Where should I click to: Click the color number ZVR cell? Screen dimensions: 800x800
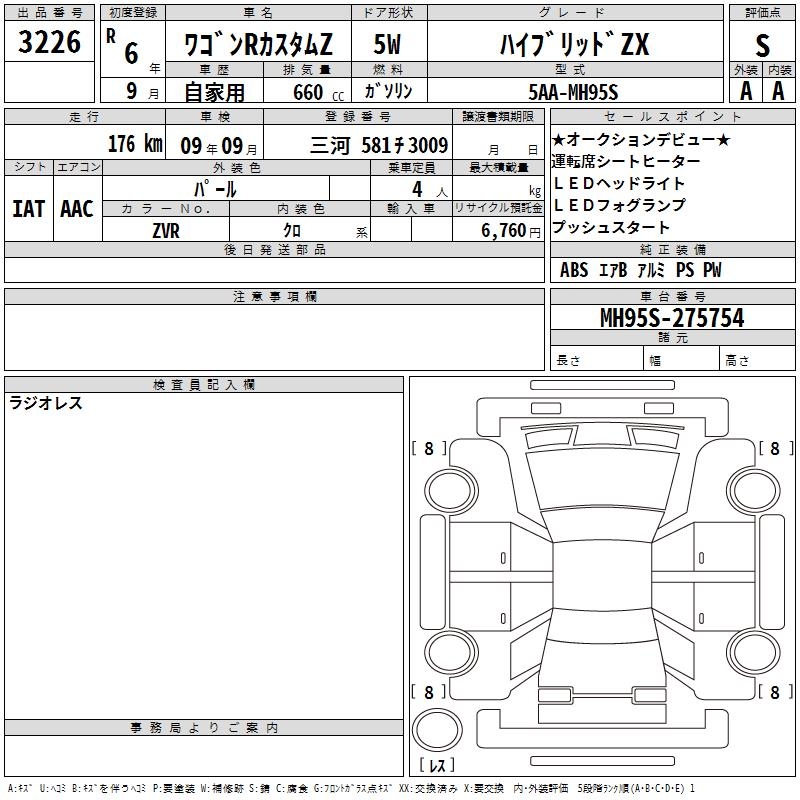166,229
